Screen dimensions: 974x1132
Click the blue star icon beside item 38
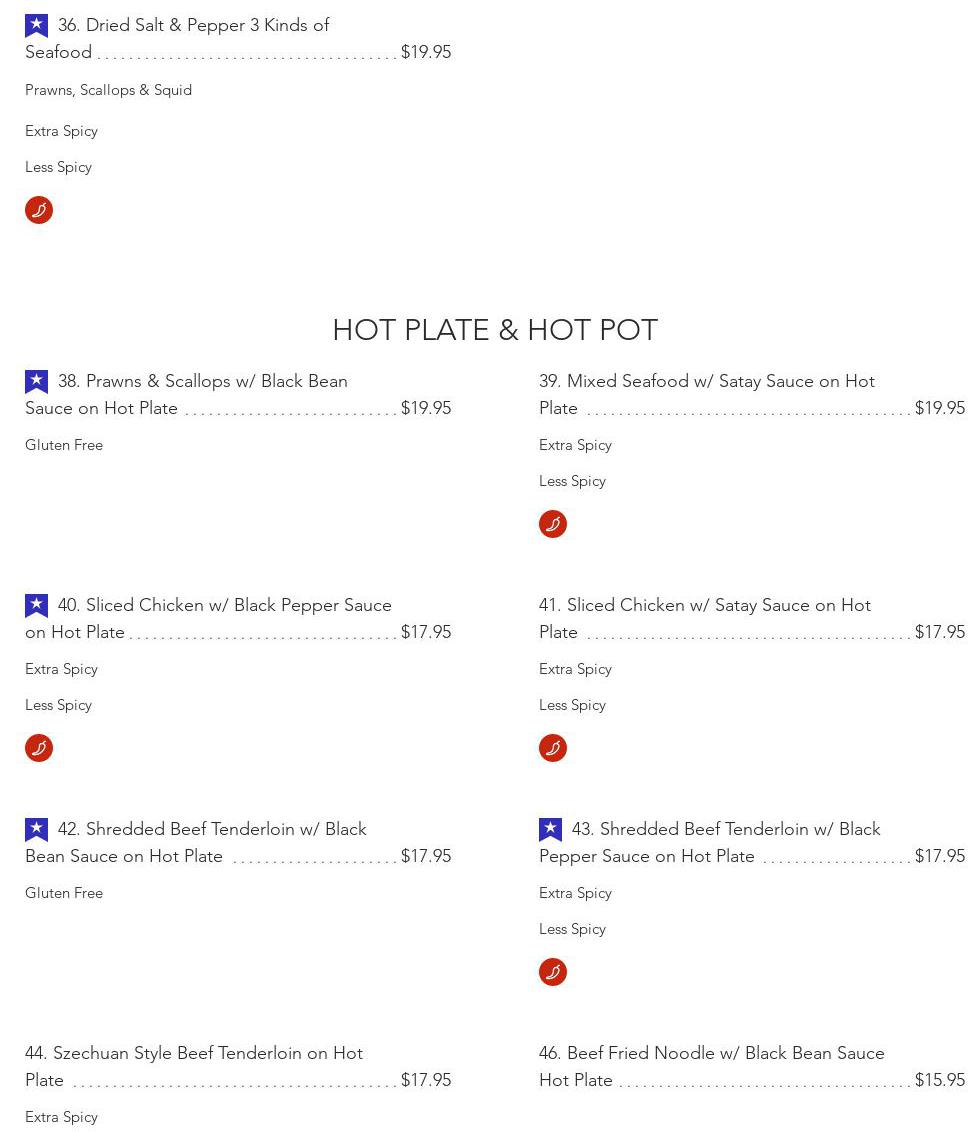click(x=36, y=381)
